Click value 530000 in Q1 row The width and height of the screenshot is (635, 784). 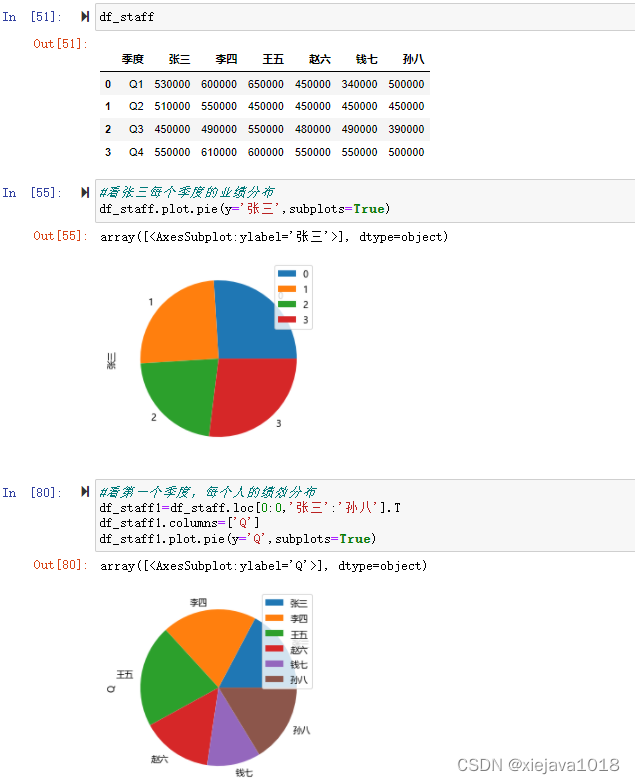[172, 84]
